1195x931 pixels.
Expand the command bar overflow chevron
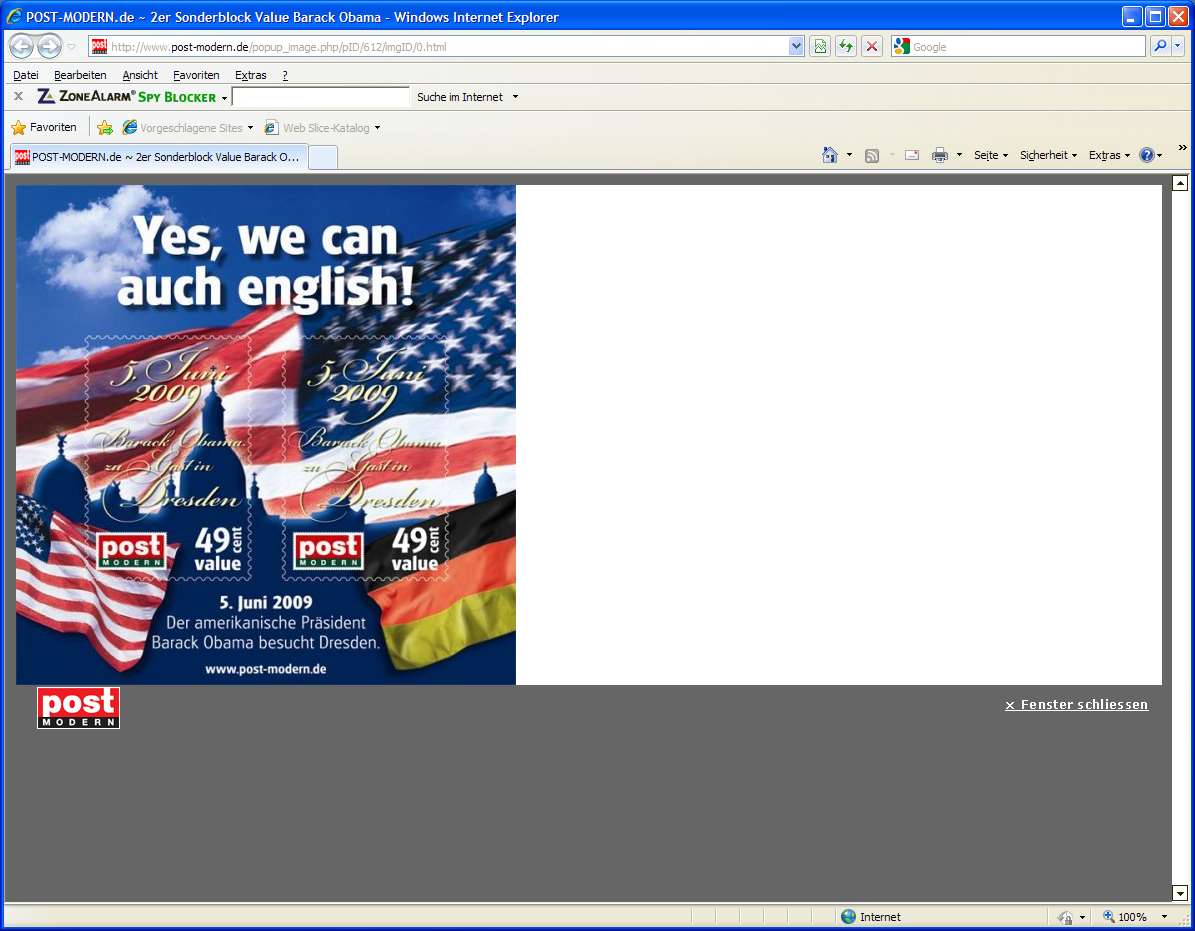(1182, 148)
